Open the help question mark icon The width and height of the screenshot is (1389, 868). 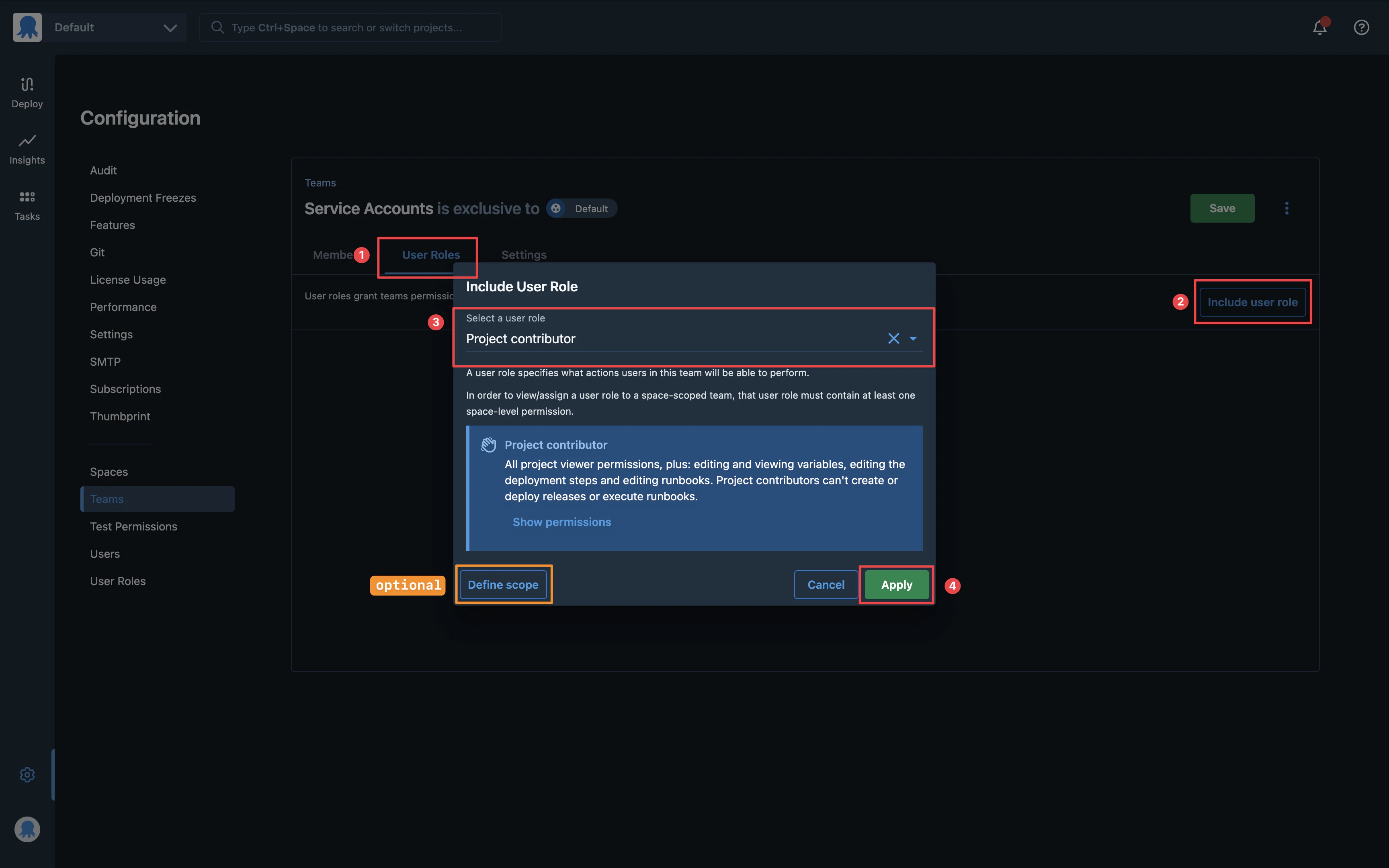[x=1361, y=27]
